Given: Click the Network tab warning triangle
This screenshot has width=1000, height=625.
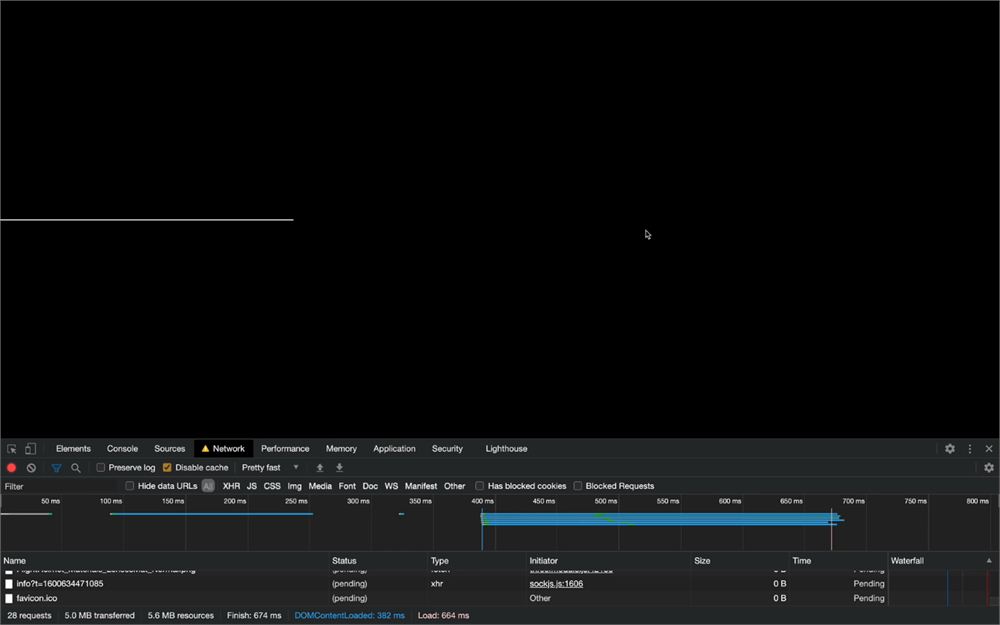Looking at the screenshot, I should click(x=205, y=449).
